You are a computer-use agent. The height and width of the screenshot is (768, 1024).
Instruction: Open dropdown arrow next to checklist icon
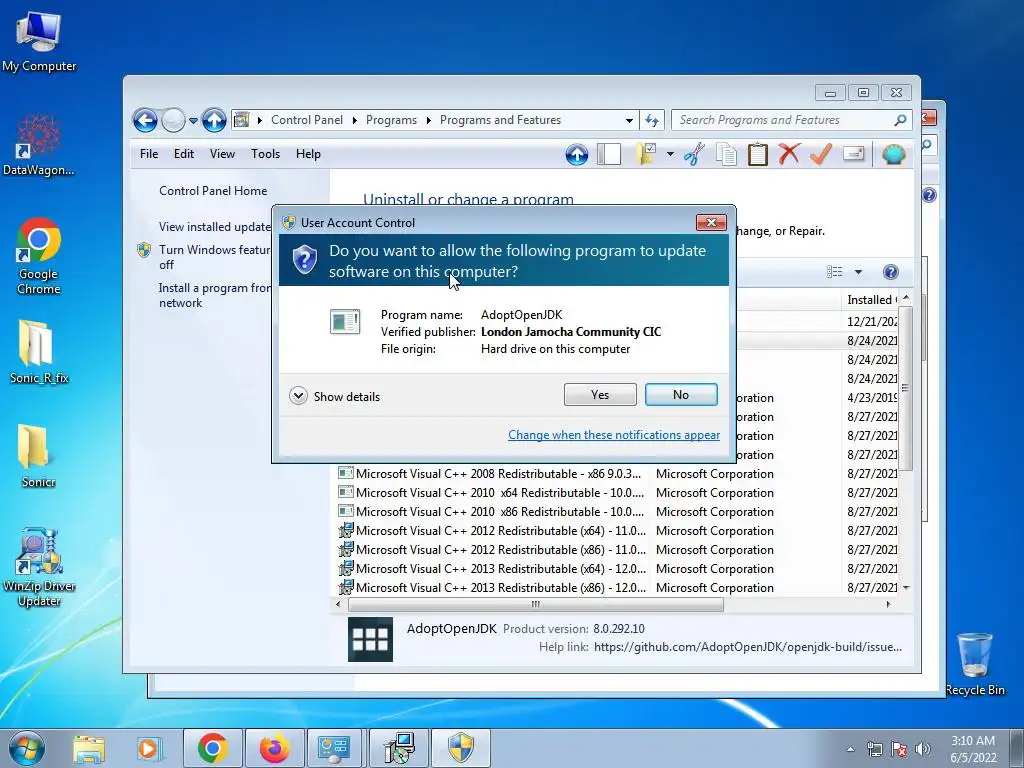click(x=670, y=155)
